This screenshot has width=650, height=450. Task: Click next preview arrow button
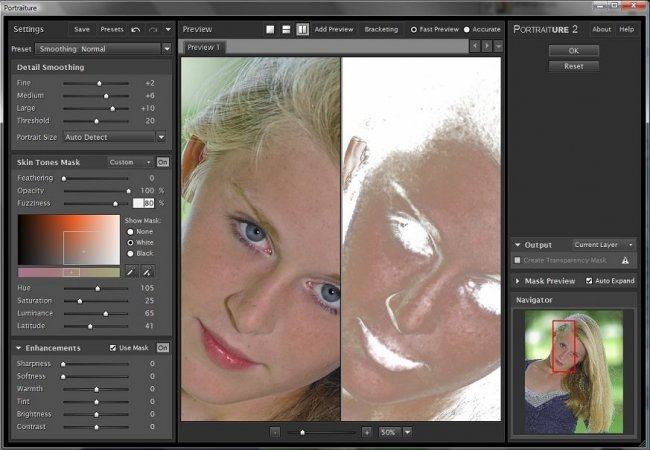pos(487,46)
